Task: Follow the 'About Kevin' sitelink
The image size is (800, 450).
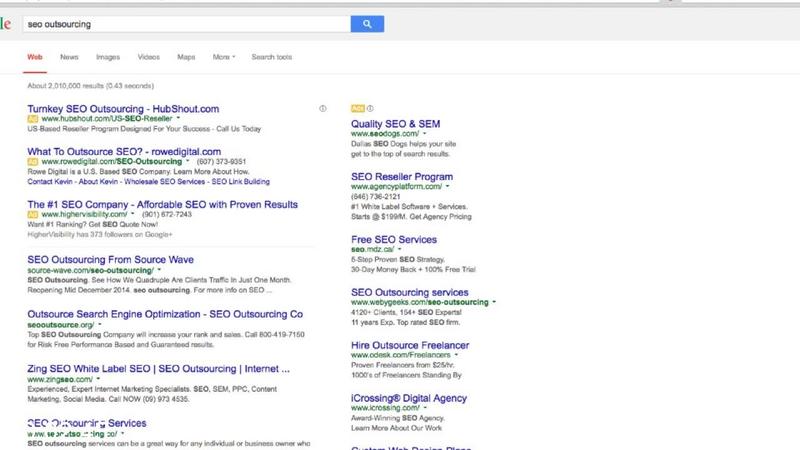Action: (99, 182)
